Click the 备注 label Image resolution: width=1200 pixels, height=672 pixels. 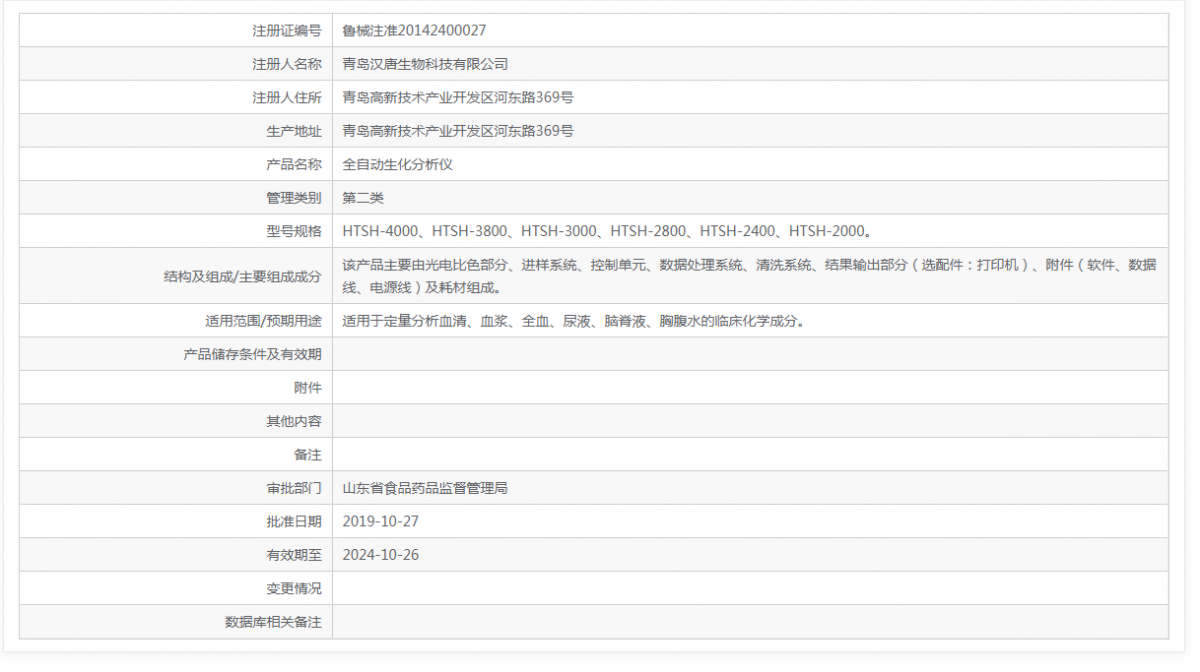(308, 454)
